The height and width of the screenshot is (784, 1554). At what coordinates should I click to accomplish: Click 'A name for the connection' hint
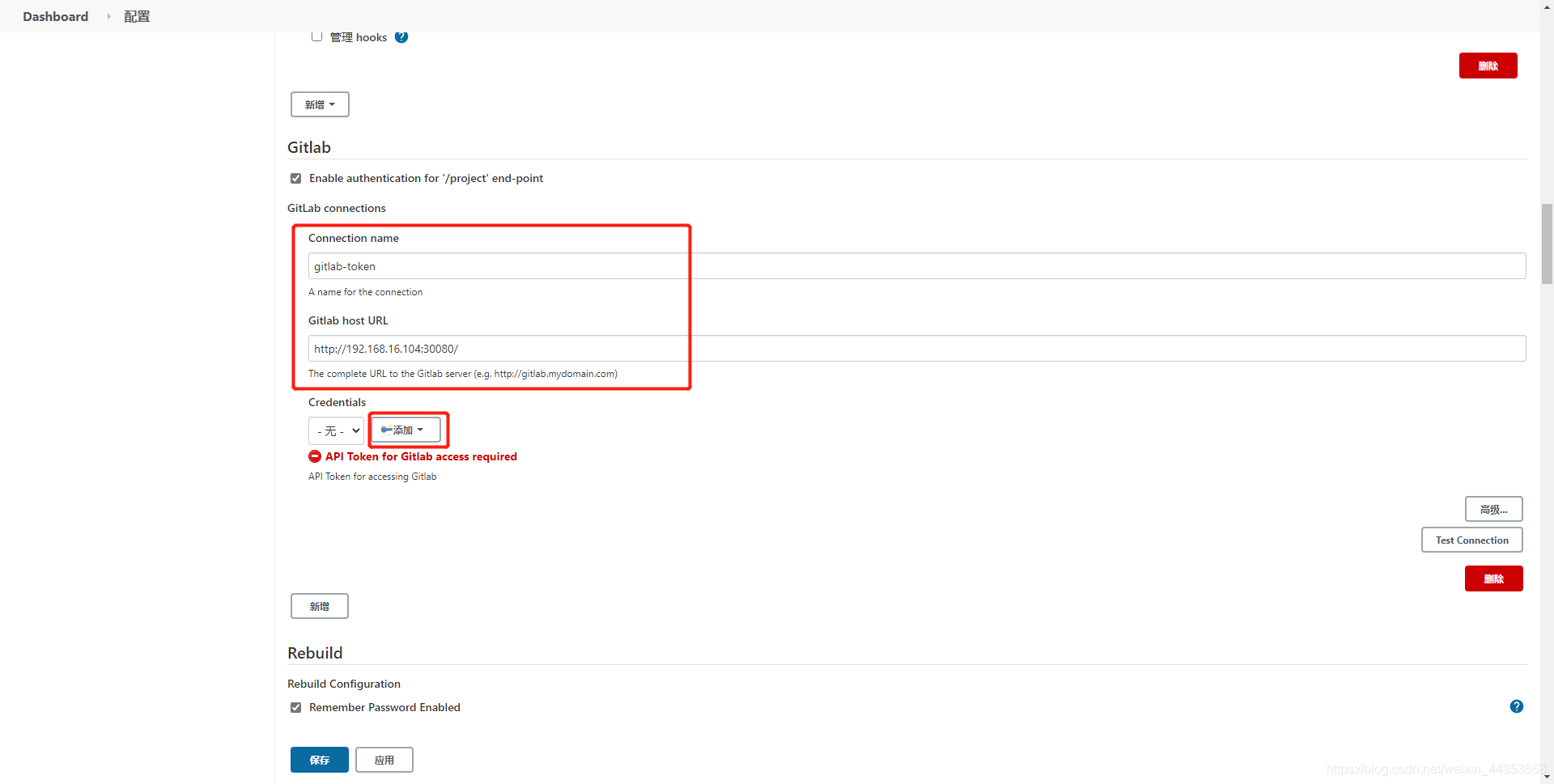[365, 292]
